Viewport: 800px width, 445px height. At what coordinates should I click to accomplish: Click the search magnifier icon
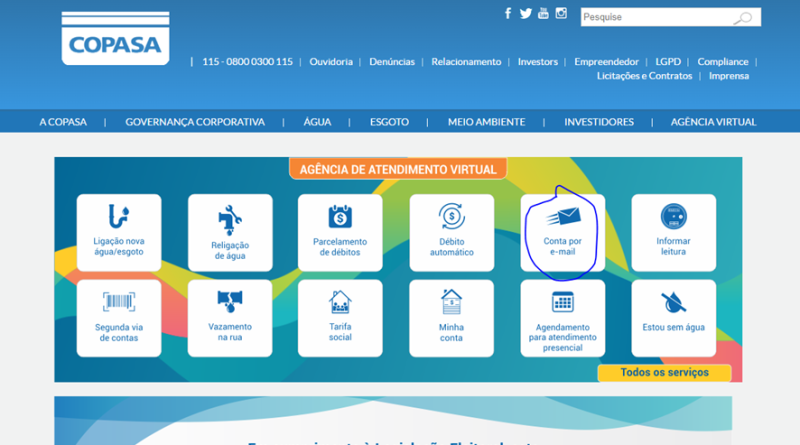click(743, 18)
